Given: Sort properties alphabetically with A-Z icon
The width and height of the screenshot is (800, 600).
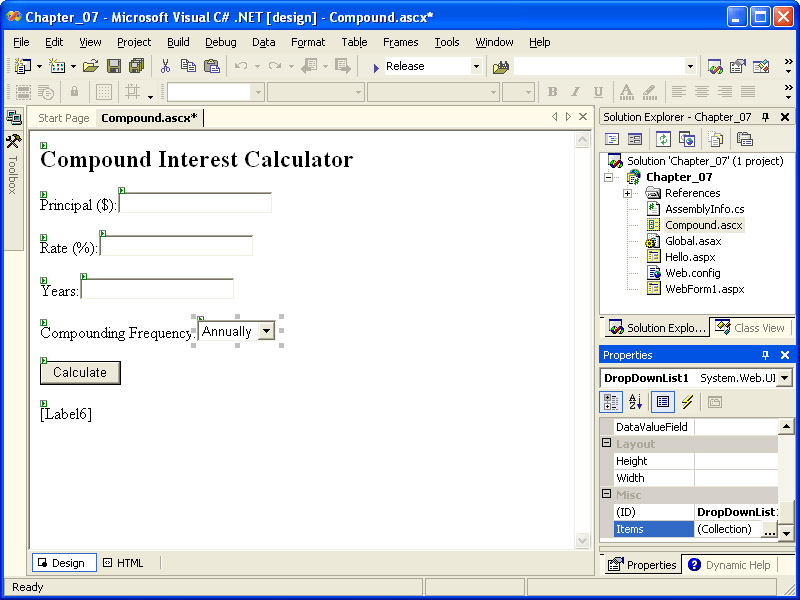Looking at the screenshot, I should coord(636,402).
